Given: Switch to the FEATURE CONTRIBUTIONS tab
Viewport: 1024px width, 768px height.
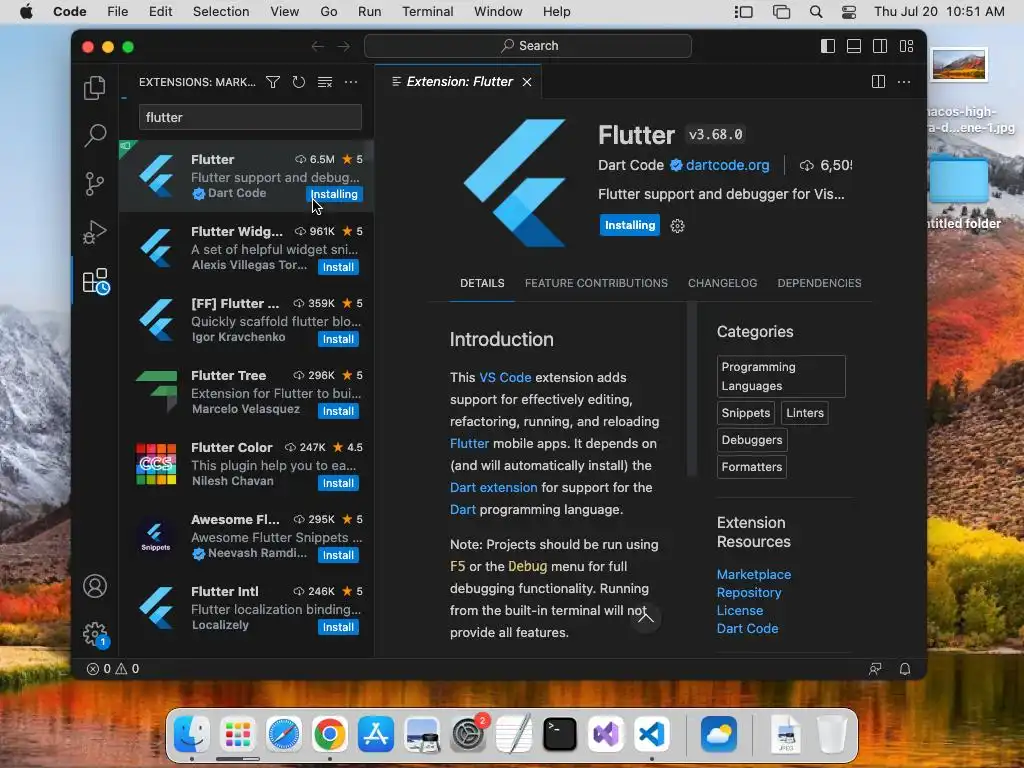Looking at the screenshot, I should [596, 283].
